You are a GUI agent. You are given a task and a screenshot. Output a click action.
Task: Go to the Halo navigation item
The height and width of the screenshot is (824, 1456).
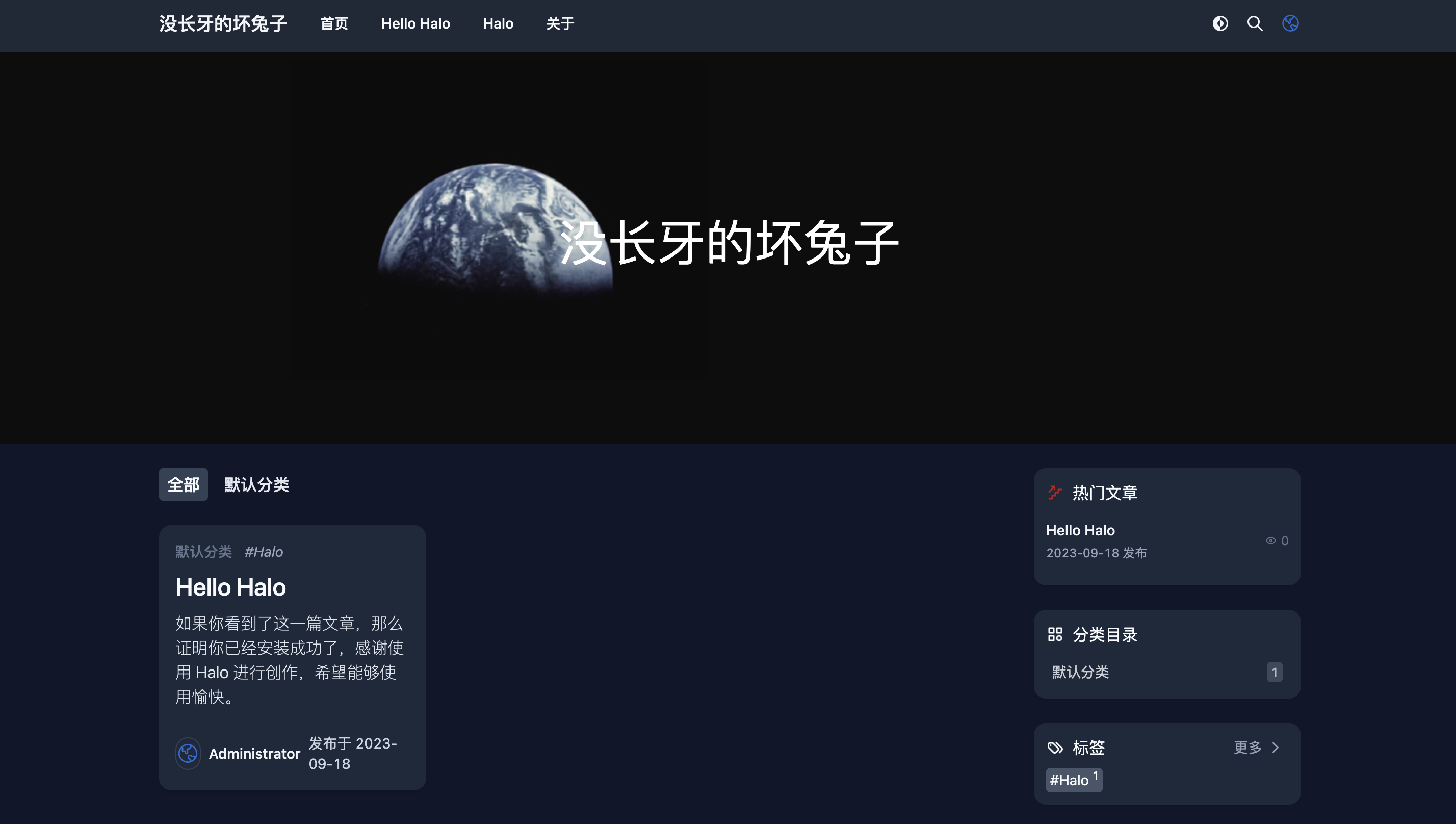coord(498,24)
